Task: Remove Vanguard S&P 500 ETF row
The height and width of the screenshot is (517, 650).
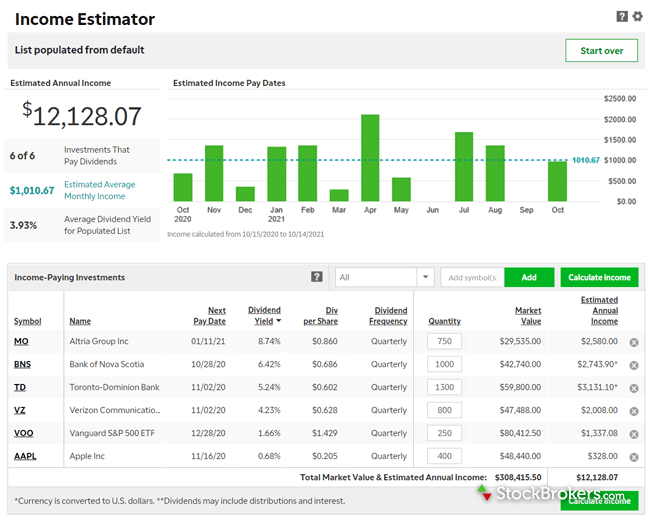Action: click(x=634, y=434)
